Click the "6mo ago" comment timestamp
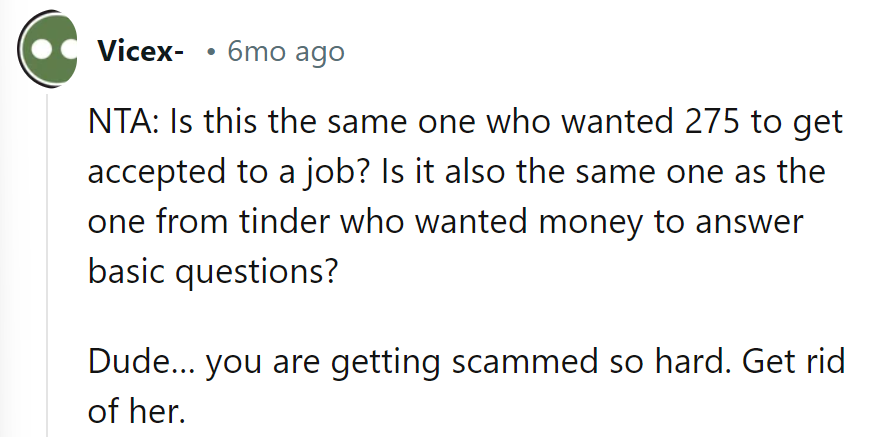 point(286,52)
